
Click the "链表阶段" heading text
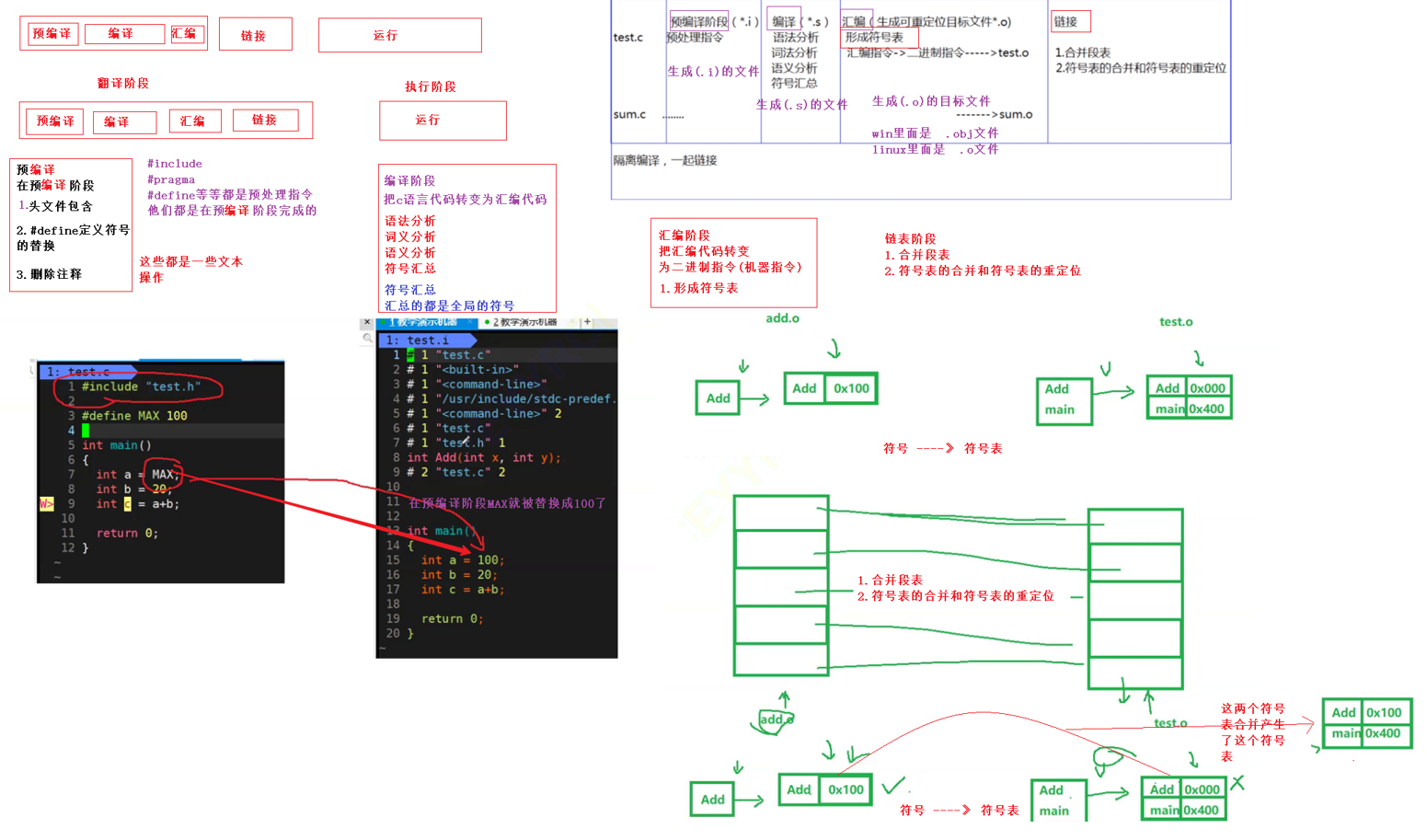(x=910, y=239)
